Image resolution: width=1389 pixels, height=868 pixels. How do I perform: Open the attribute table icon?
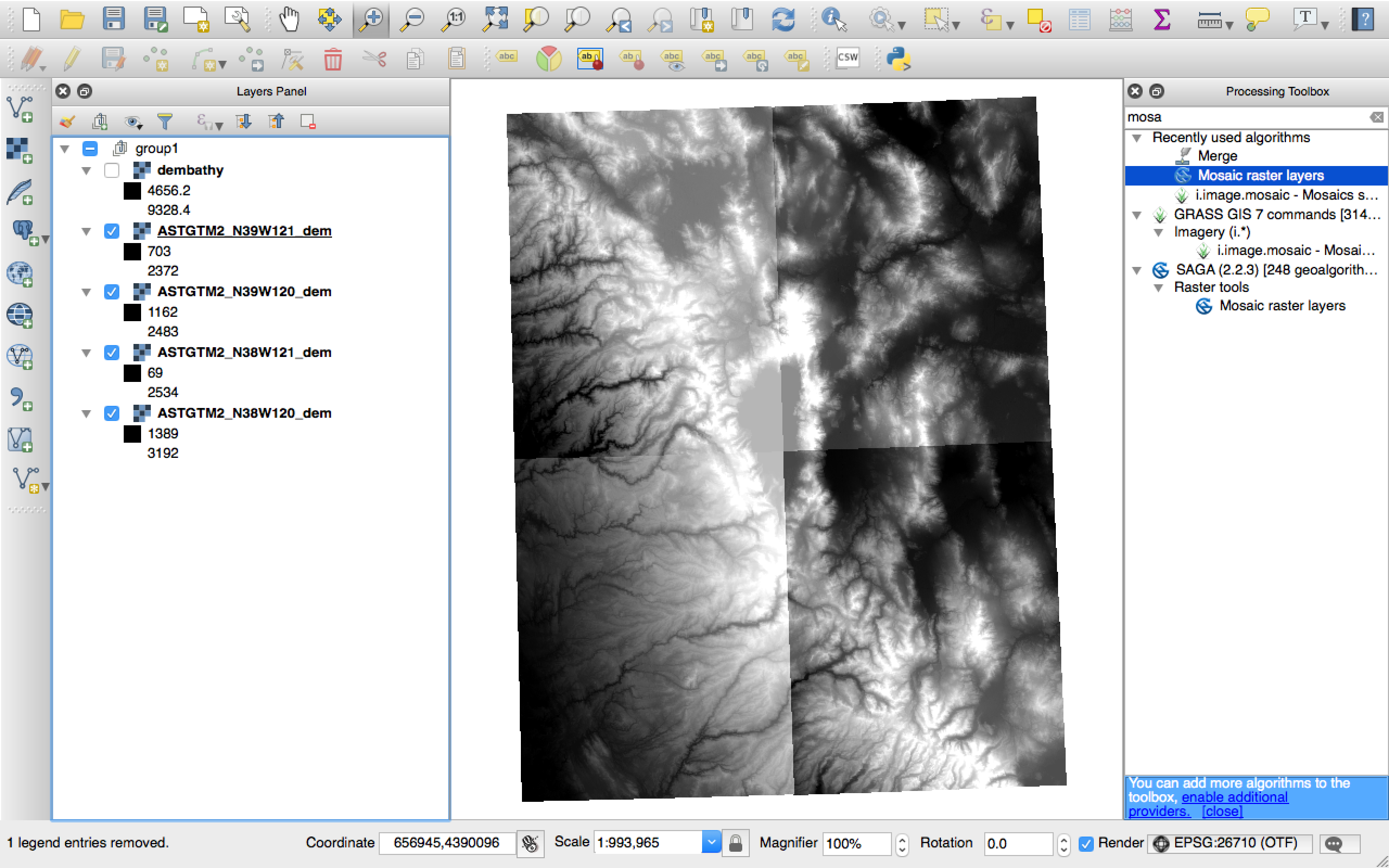1079,20
